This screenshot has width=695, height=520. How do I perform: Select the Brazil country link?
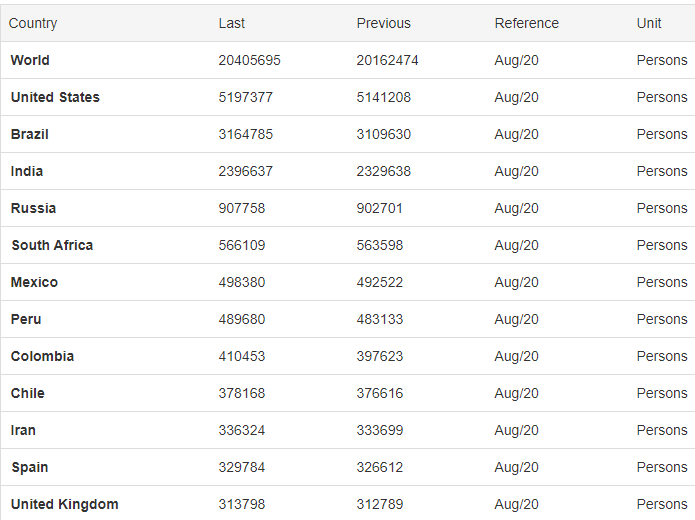click(x=30, y=134)
